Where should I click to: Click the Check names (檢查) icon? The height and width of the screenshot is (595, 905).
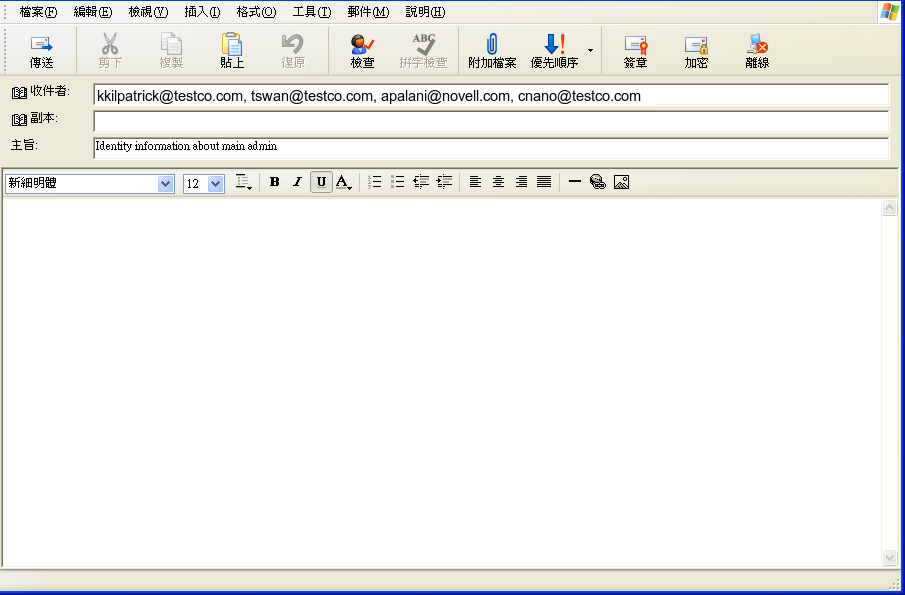tap(362, 44)
